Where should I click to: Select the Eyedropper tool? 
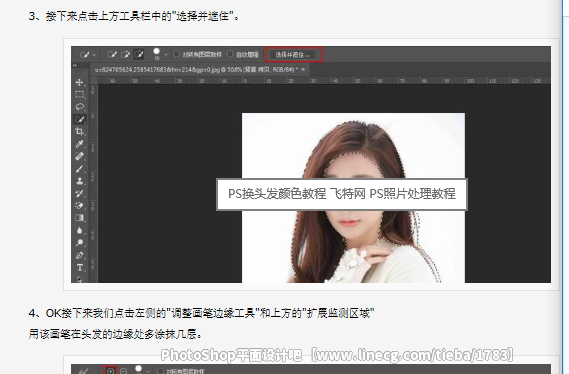click(x=79, y=144)
